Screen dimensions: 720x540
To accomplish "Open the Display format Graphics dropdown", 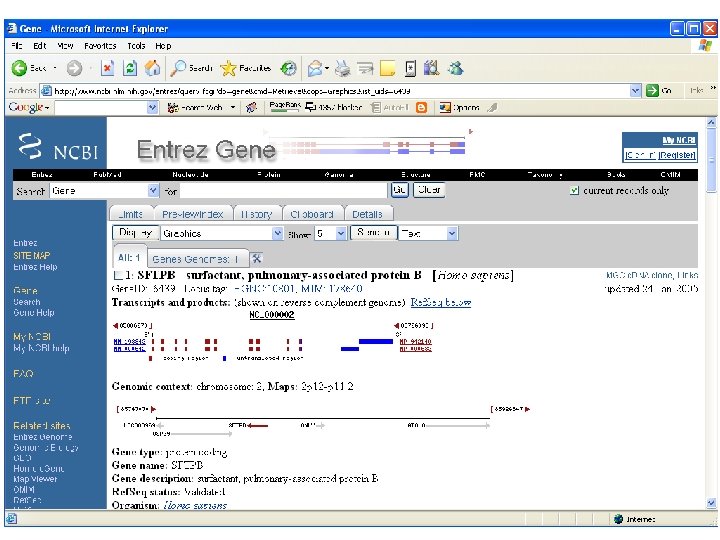I will [277, 233].
